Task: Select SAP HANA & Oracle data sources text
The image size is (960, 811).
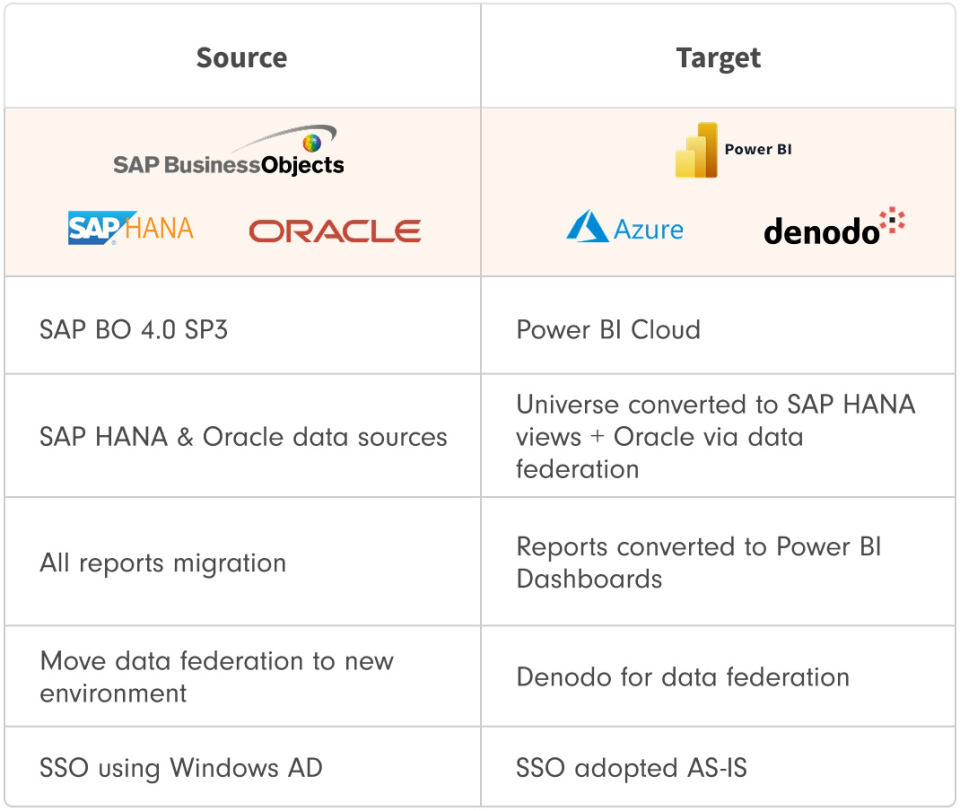Action: click(243, 436)
